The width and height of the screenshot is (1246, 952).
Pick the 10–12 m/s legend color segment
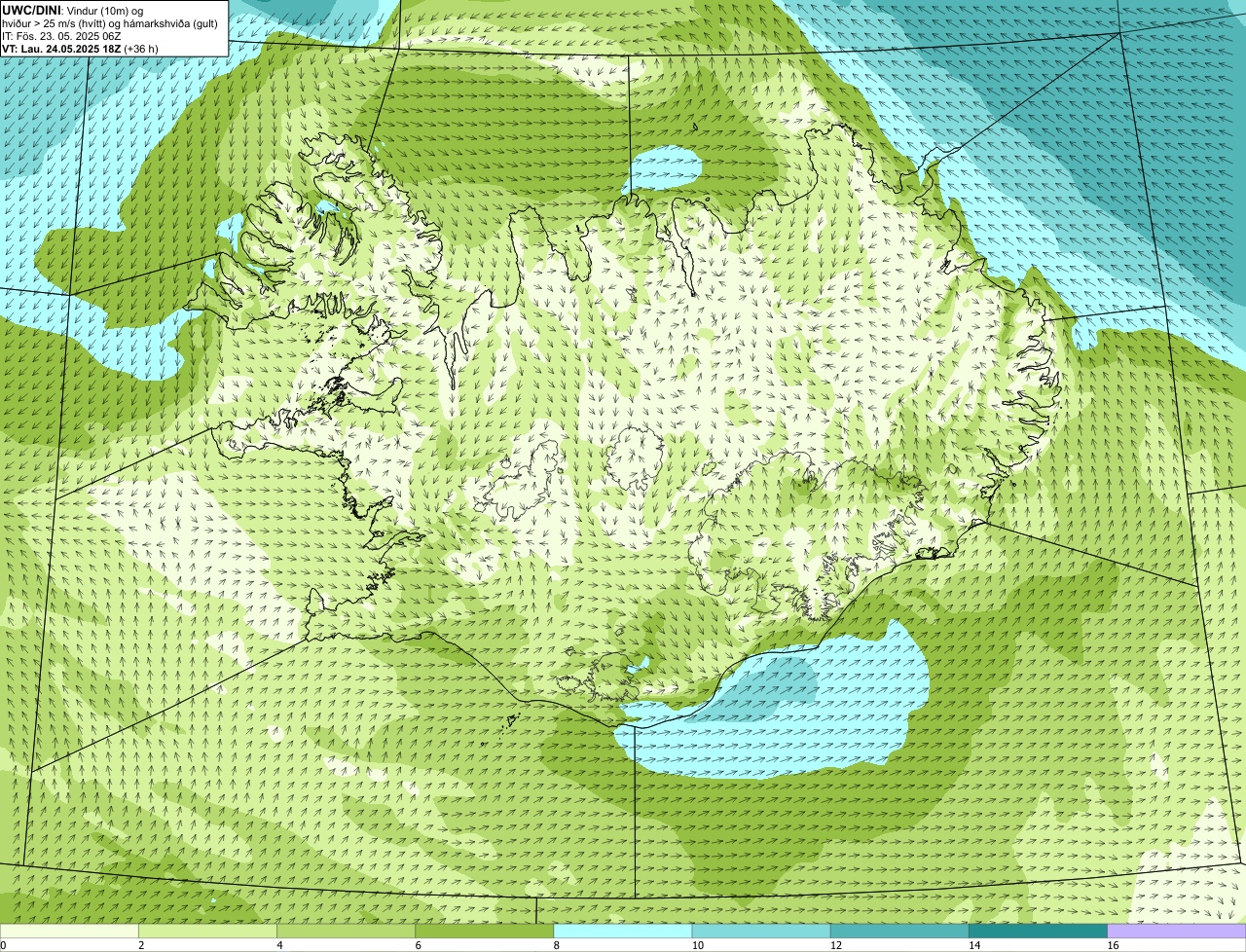click(x=761, y=932)
